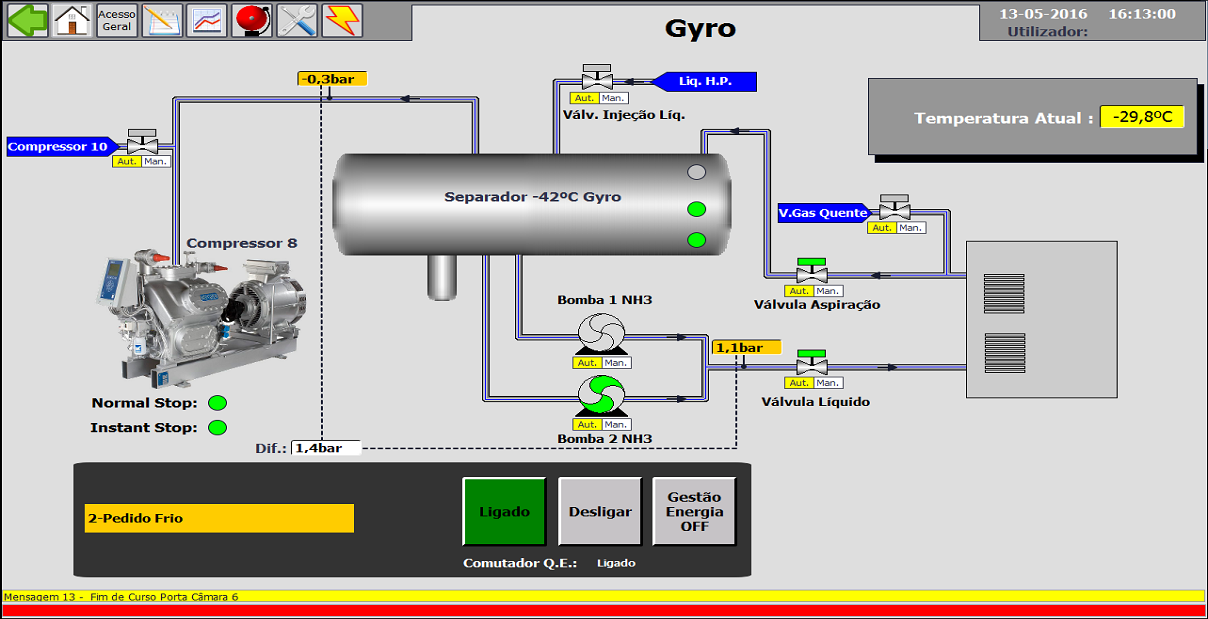Click the green Ligado button
This screenshot has height=619, width=1208.
click(504, 511)
